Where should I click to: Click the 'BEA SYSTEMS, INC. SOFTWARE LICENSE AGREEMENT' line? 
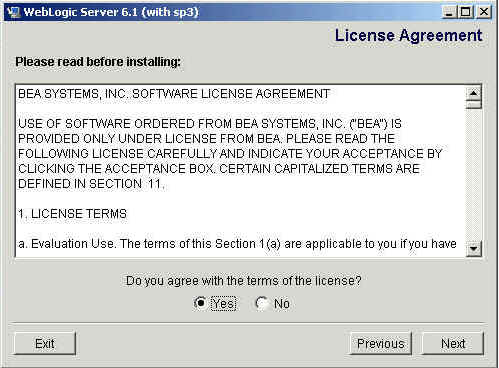(x=174, y=94)
